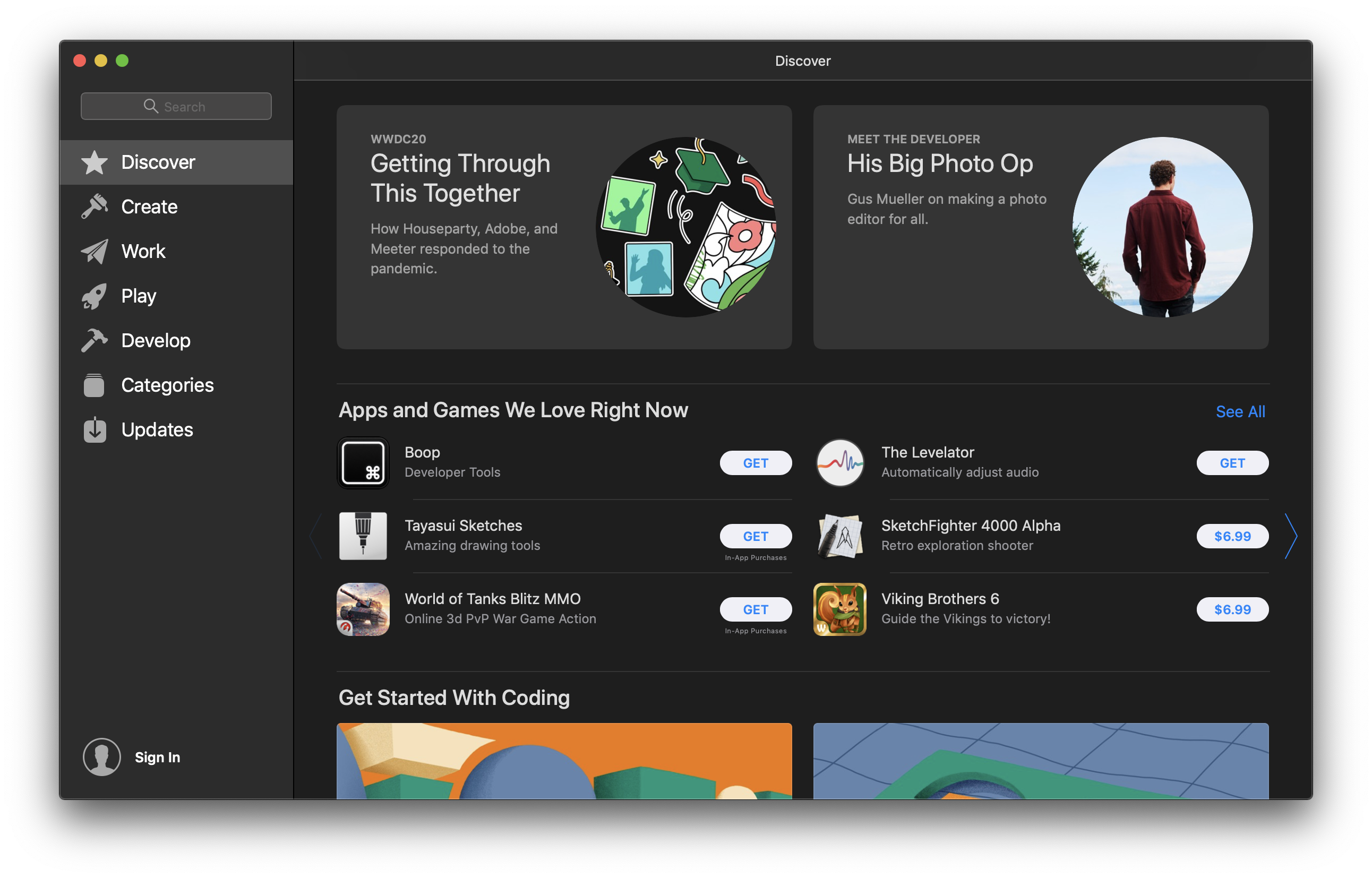Click SketchFighter 4000 Alpha title text
1372x878 pixels.
pos(971,525)
